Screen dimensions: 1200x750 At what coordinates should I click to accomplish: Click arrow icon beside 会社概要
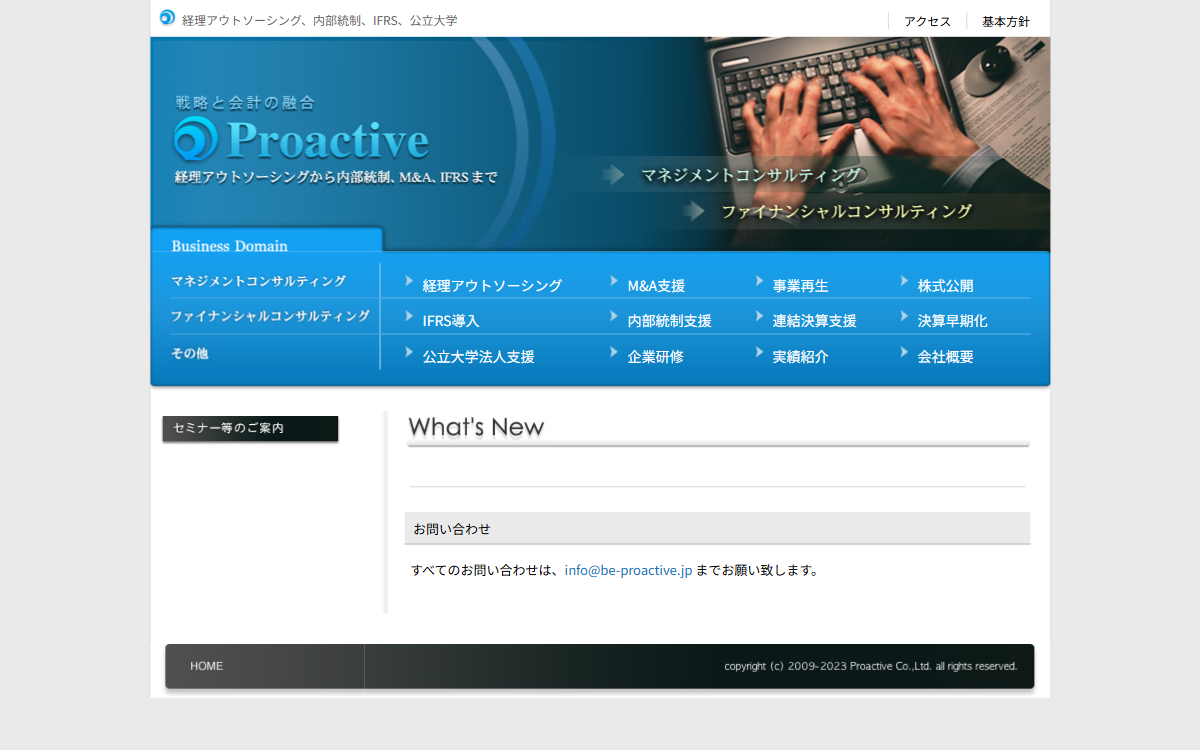point(904,352)
